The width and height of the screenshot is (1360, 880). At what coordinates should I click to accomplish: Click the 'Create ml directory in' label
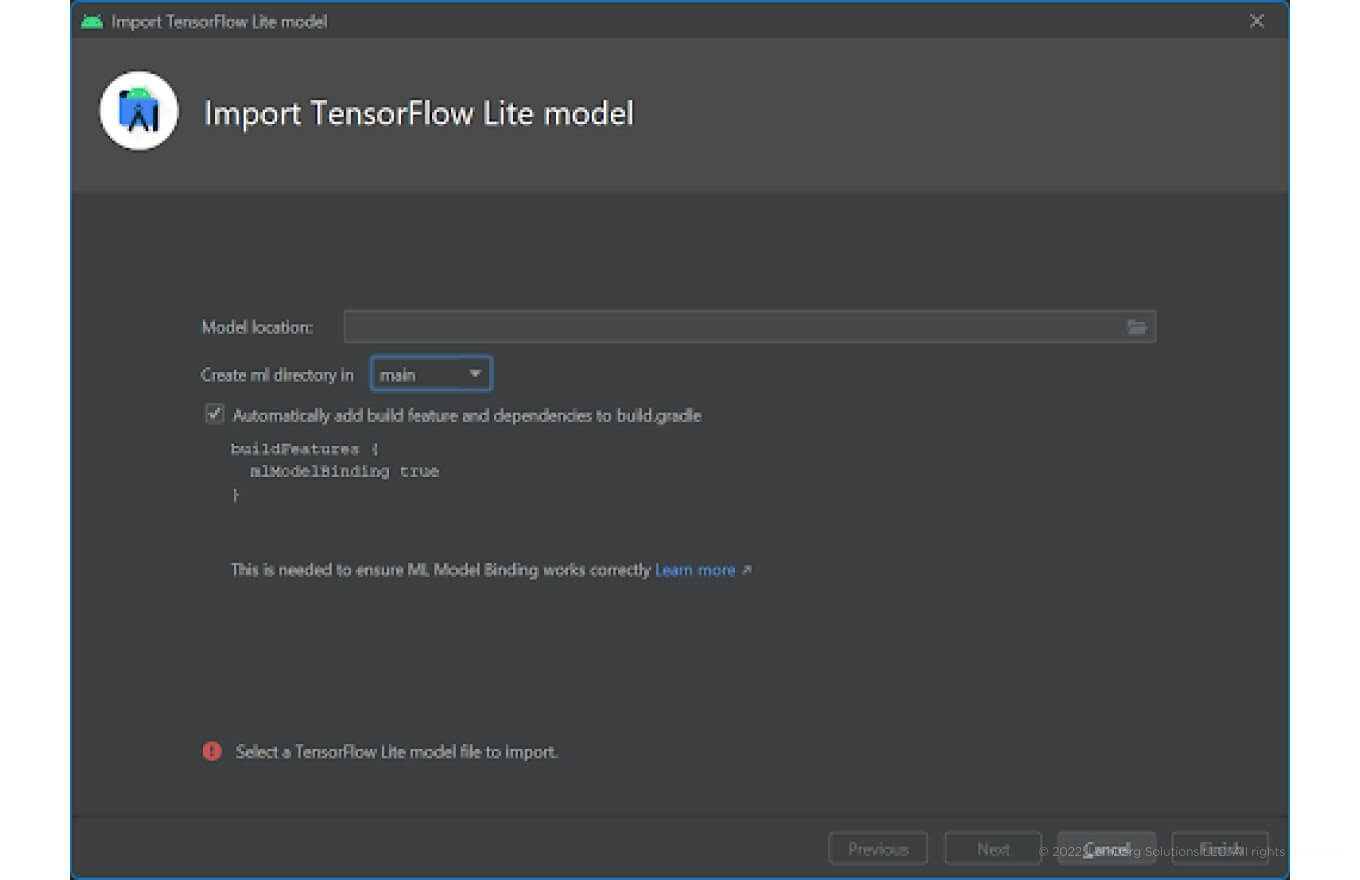pyautogui.click(x=277, y=375)
